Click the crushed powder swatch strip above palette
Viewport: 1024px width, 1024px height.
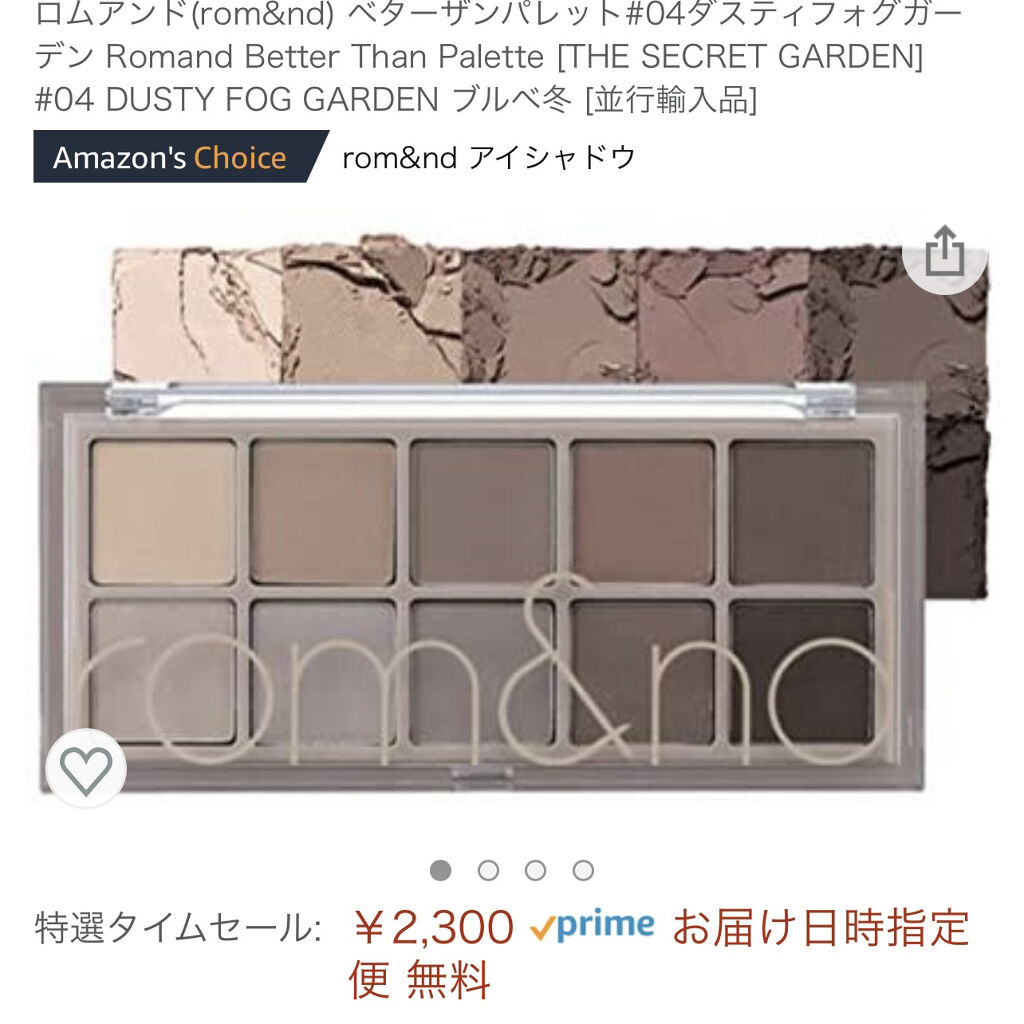[549, 313]
